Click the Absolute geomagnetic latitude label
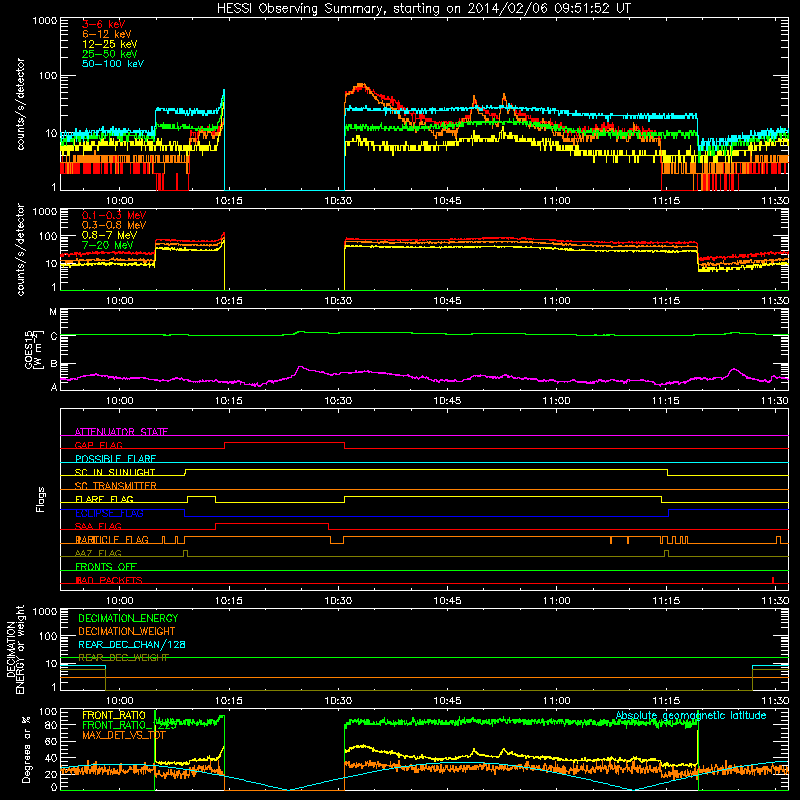 [x=691, y=715]
